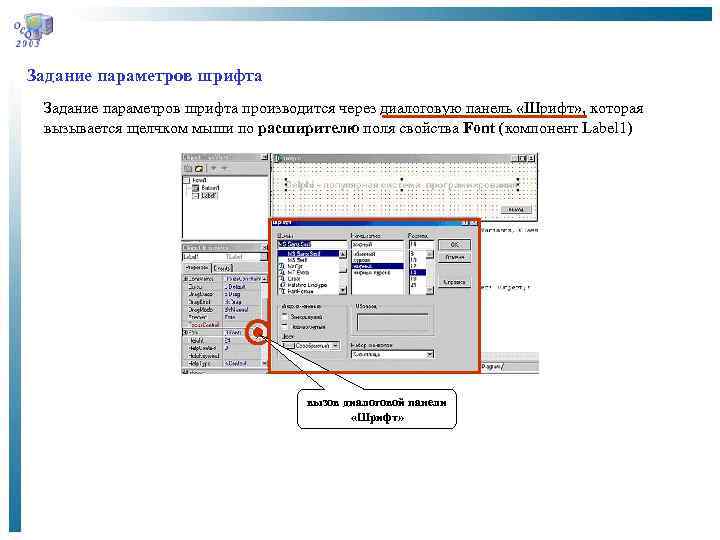Switch to the Events tab
Image resolution: width=720 pixels, height=540 pixels.
coord(222,268)
